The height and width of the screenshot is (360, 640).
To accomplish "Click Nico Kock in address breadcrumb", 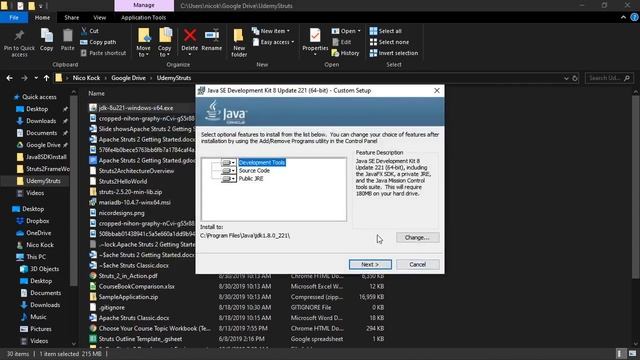I will pos(86,78).
